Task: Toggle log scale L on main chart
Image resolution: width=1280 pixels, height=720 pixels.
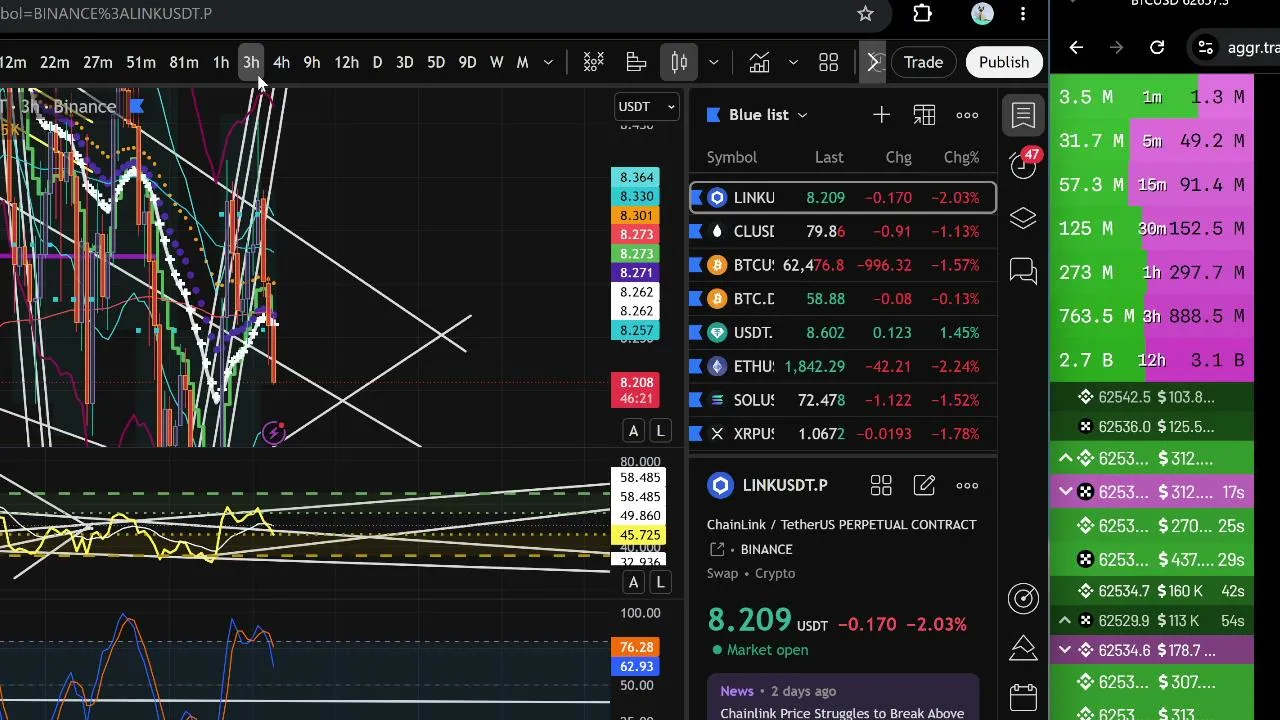Action: 660,431
